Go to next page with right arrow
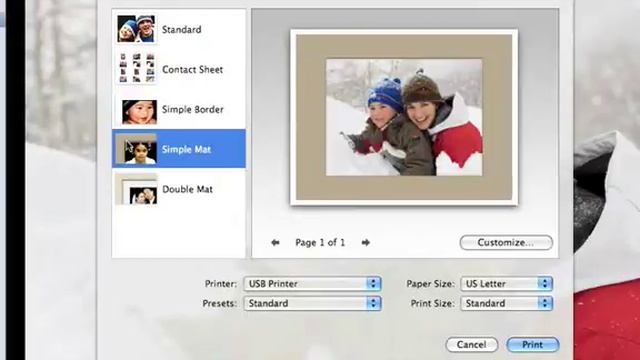This screenshot has width=640, height=360. tap(365, 242)
